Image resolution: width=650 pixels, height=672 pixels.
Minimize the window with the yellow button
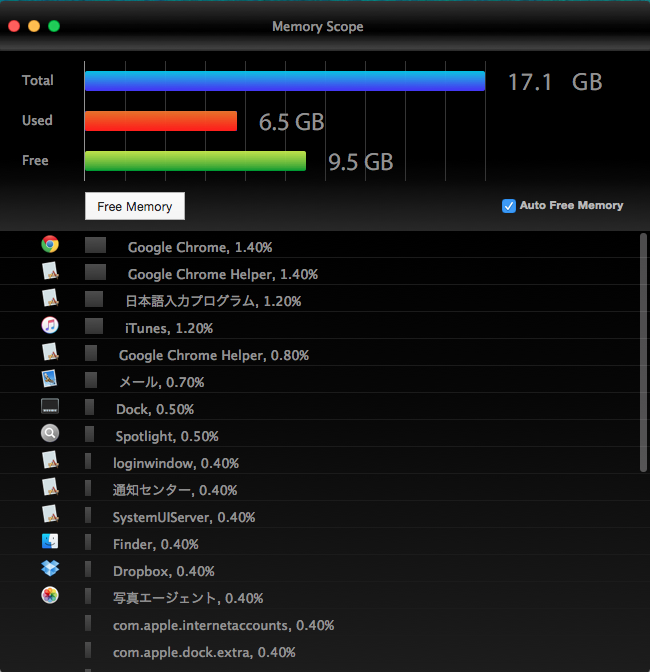tap(34, 26)
